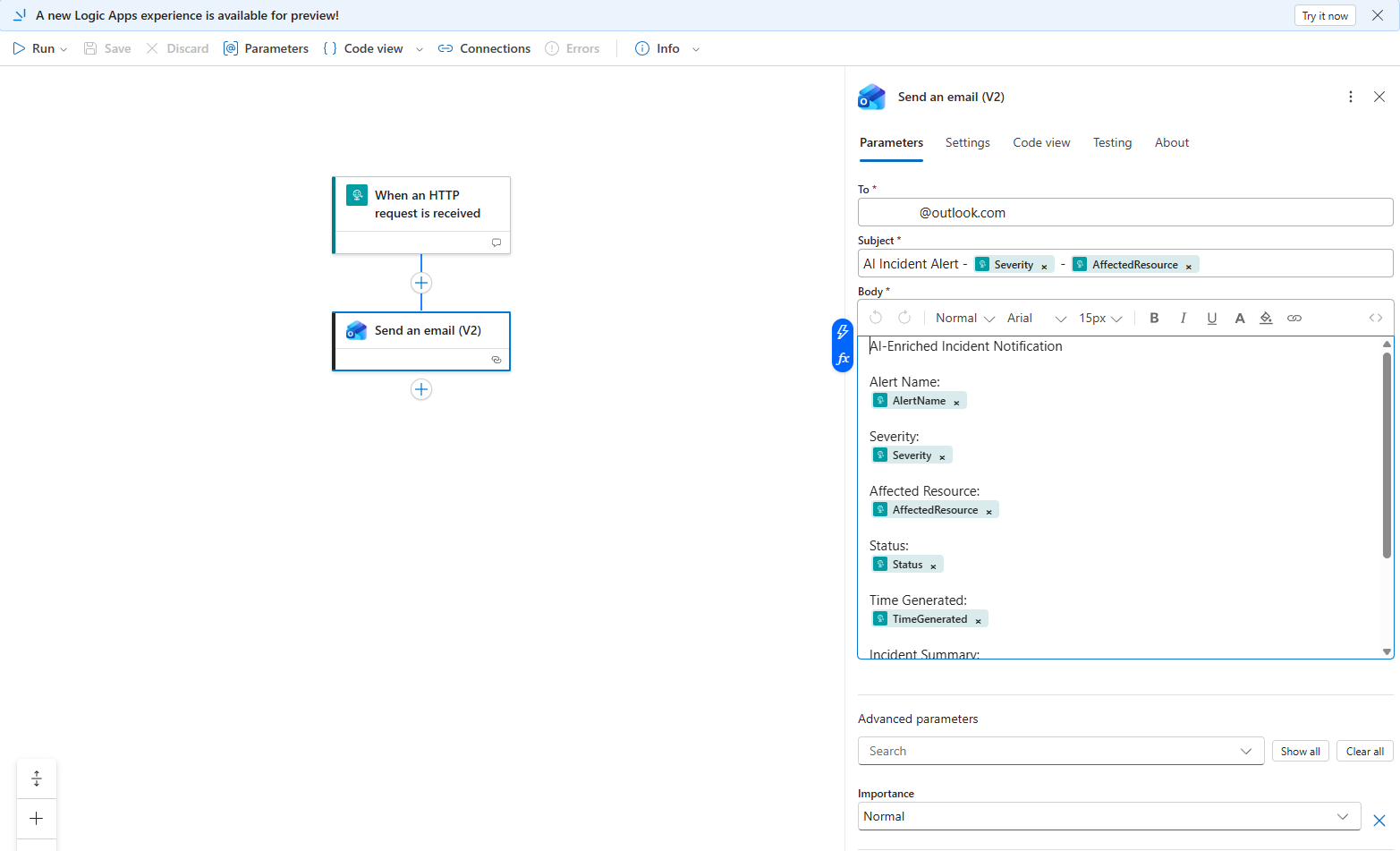Switch to the Settings tab
This screenshot has height=851, width=1400.
point(968,142)
